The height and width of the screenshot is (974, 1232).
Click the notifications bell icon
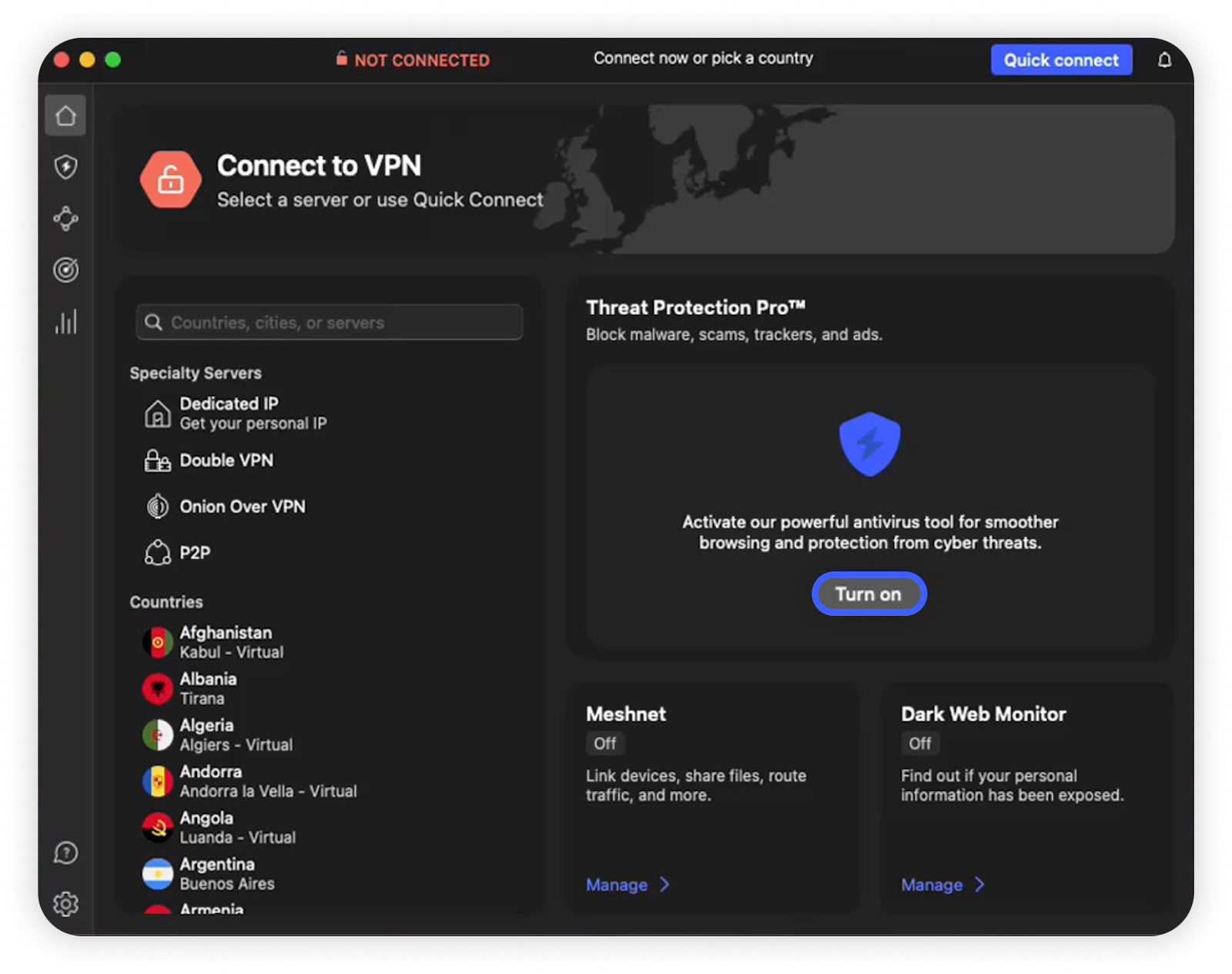[1164, 60]
